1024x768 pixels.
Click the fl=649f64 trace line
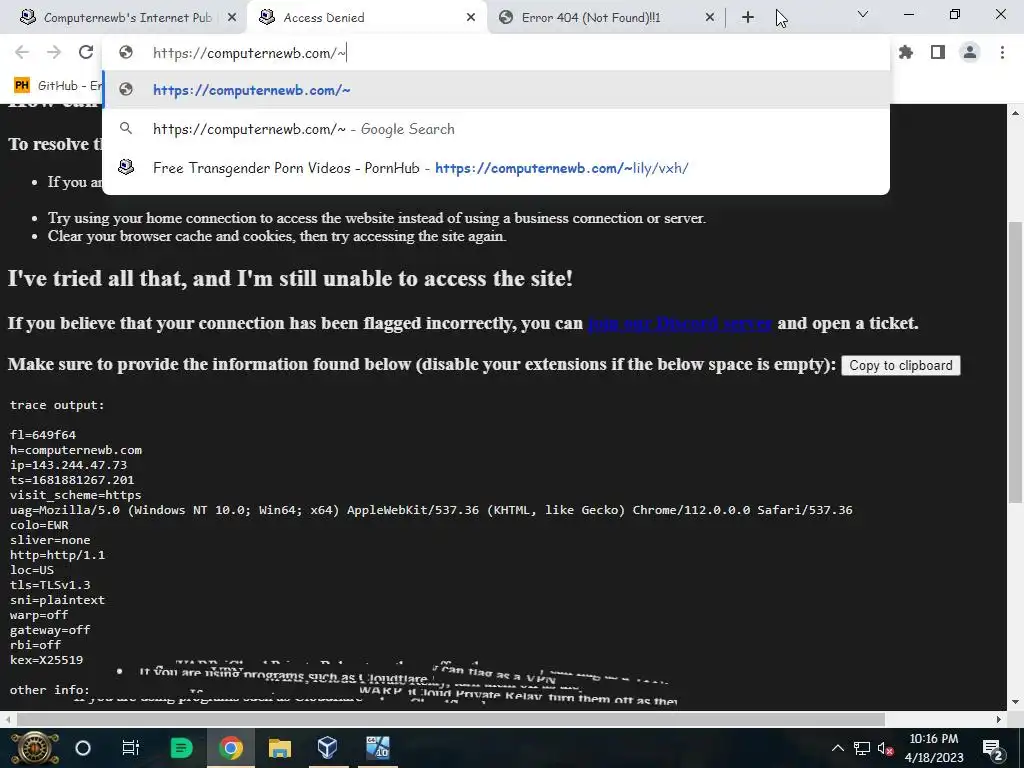(x=43, y=435)
